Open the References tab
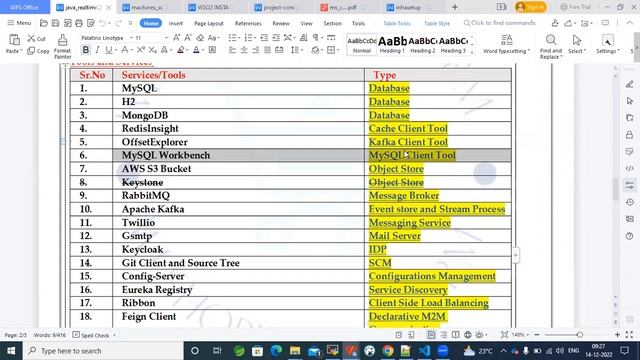640x360 pixels. pyautogui.click(x=248, y=23)
